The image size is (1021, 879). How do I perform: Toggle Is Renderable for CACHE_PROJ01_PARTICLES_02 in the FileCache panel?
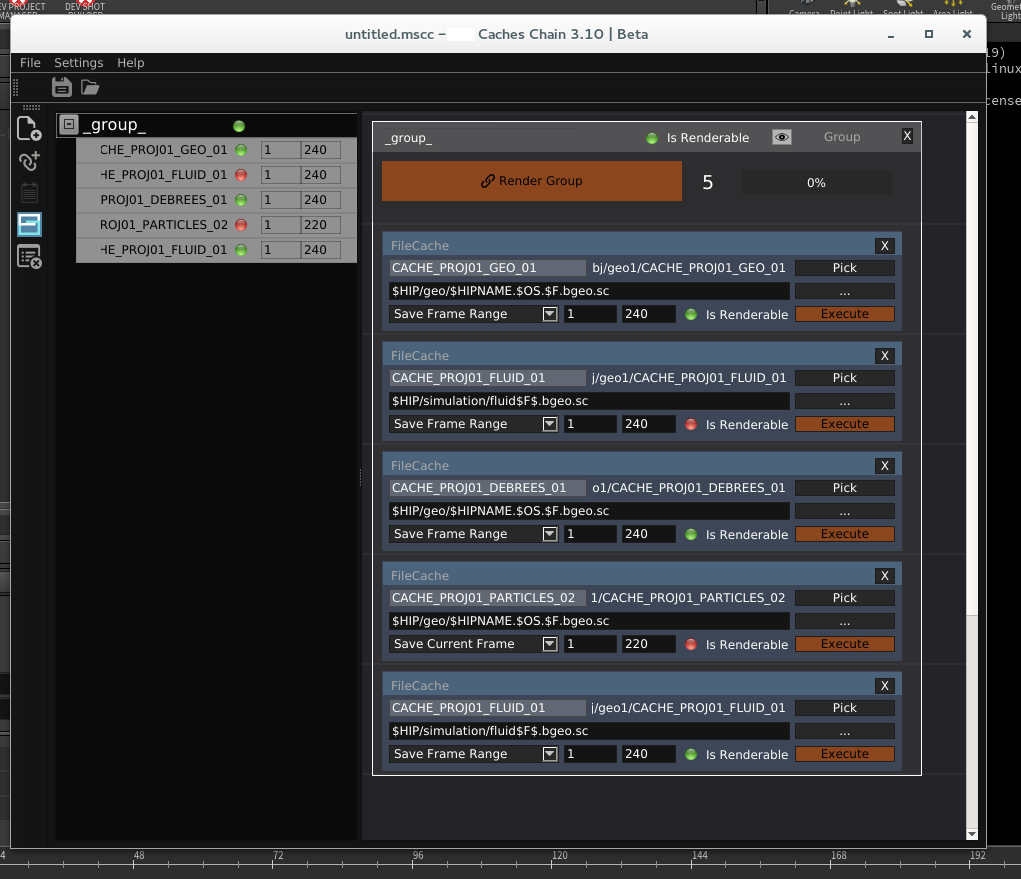(x=691, y=644)
